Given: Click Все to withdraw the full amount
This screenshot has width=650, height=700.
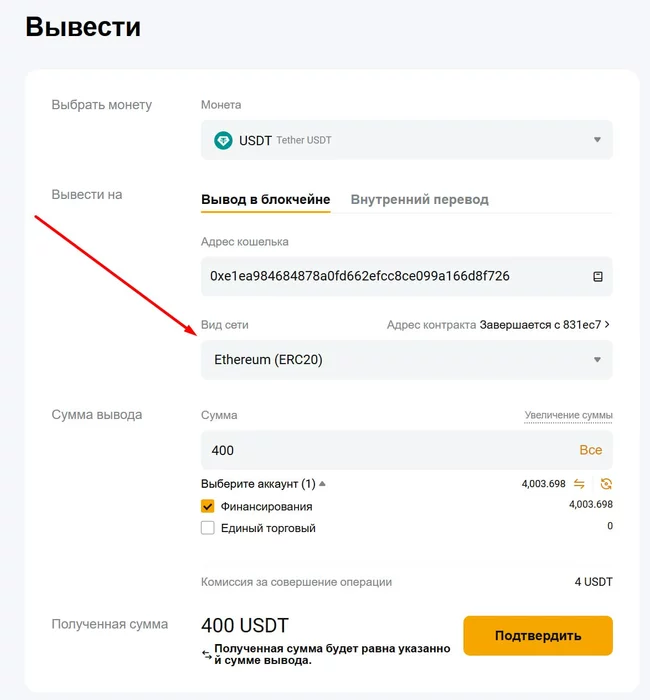Looking at the screenshot, I should click(x=590, y=450).
